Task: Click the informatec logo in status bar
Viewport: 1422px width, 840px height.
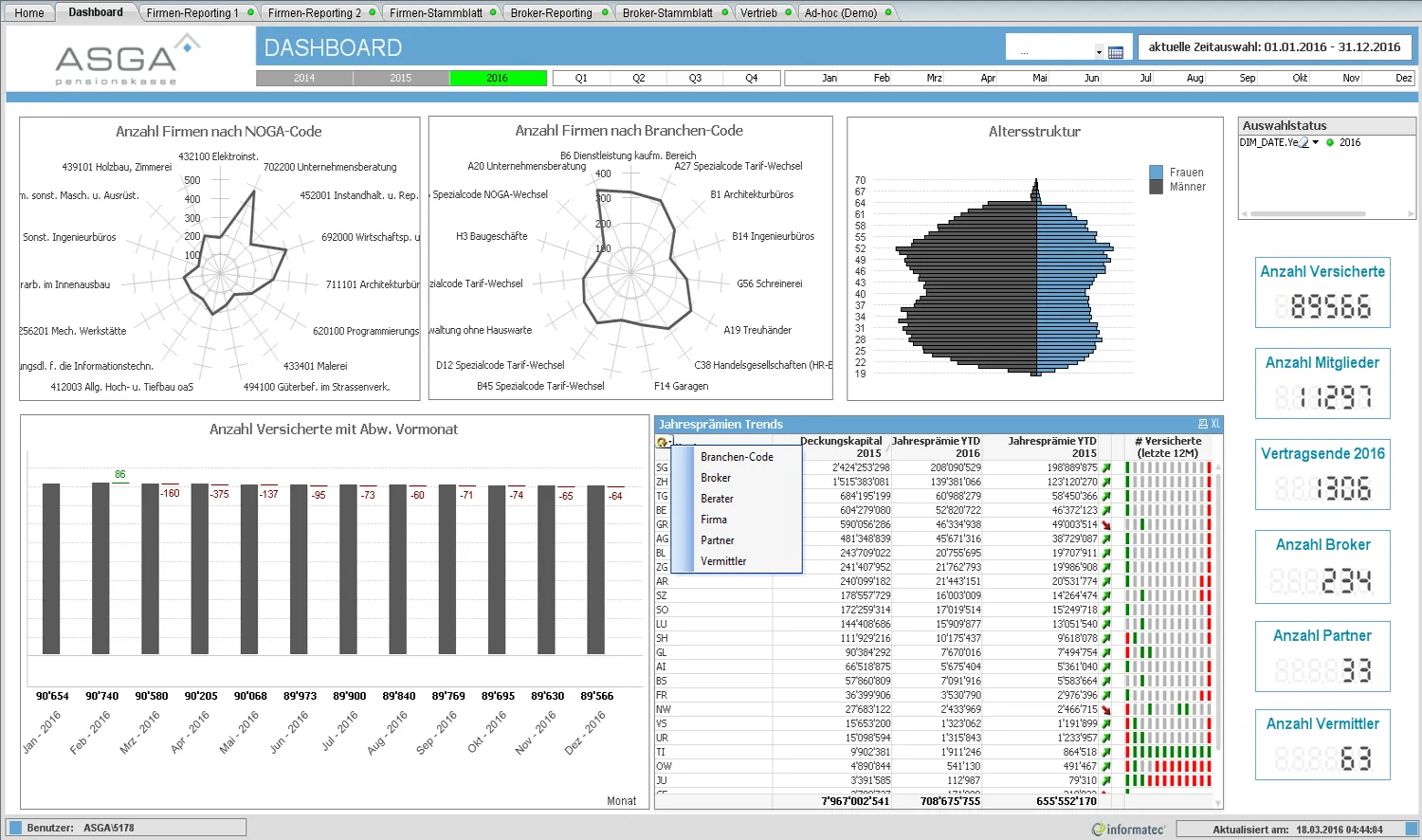Action: pyautogui.click(x=1128, y=829)
